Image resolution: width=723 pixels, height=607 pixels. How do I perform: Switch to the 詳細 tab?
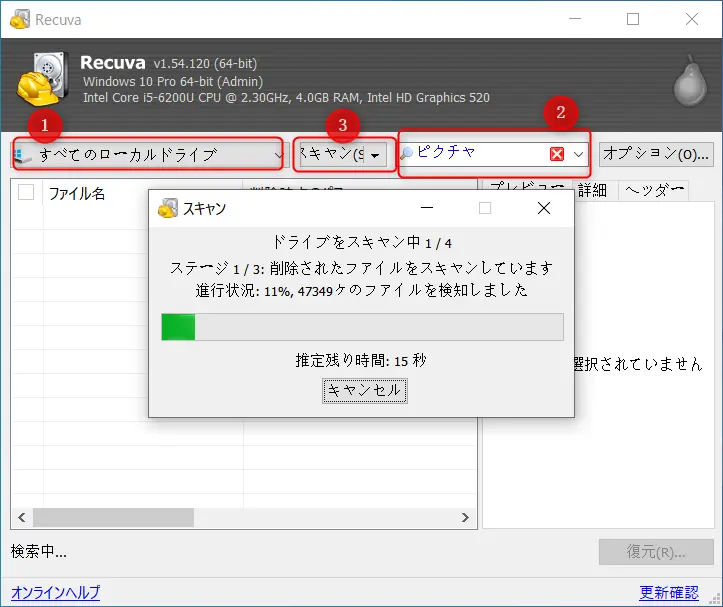point(593,190)
